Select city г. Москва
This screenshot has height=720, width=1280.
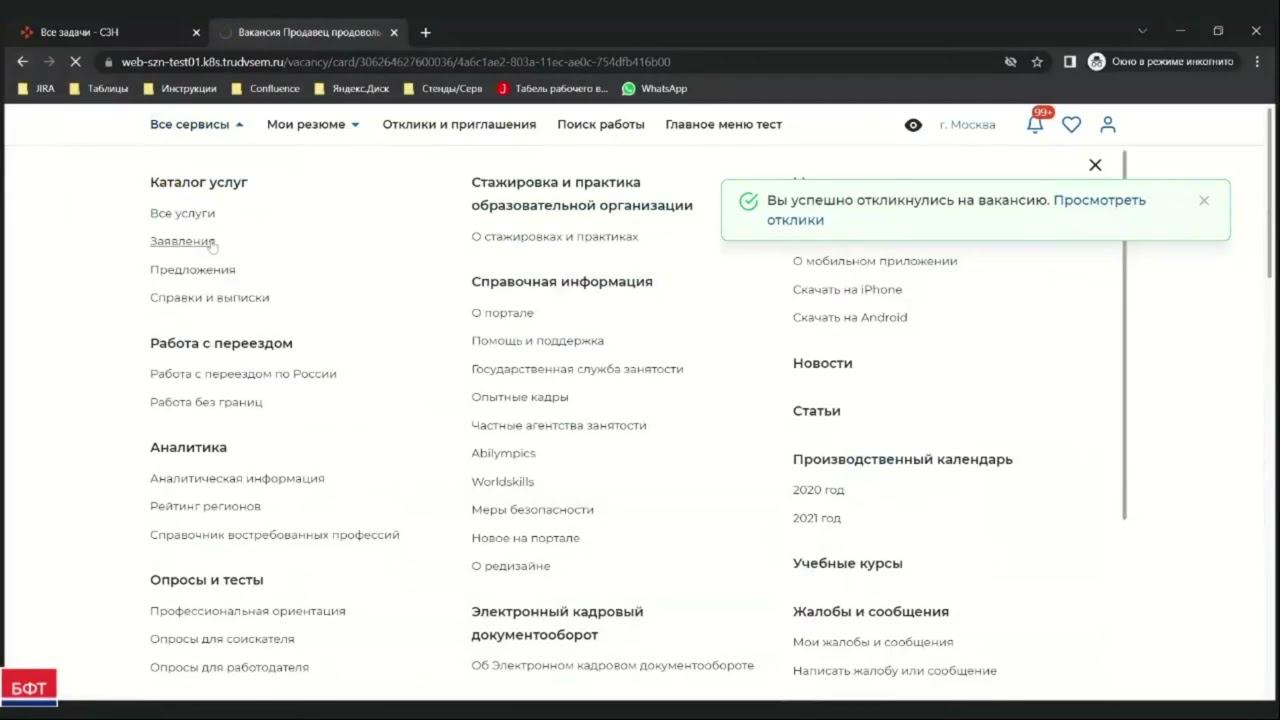(967, 125)
